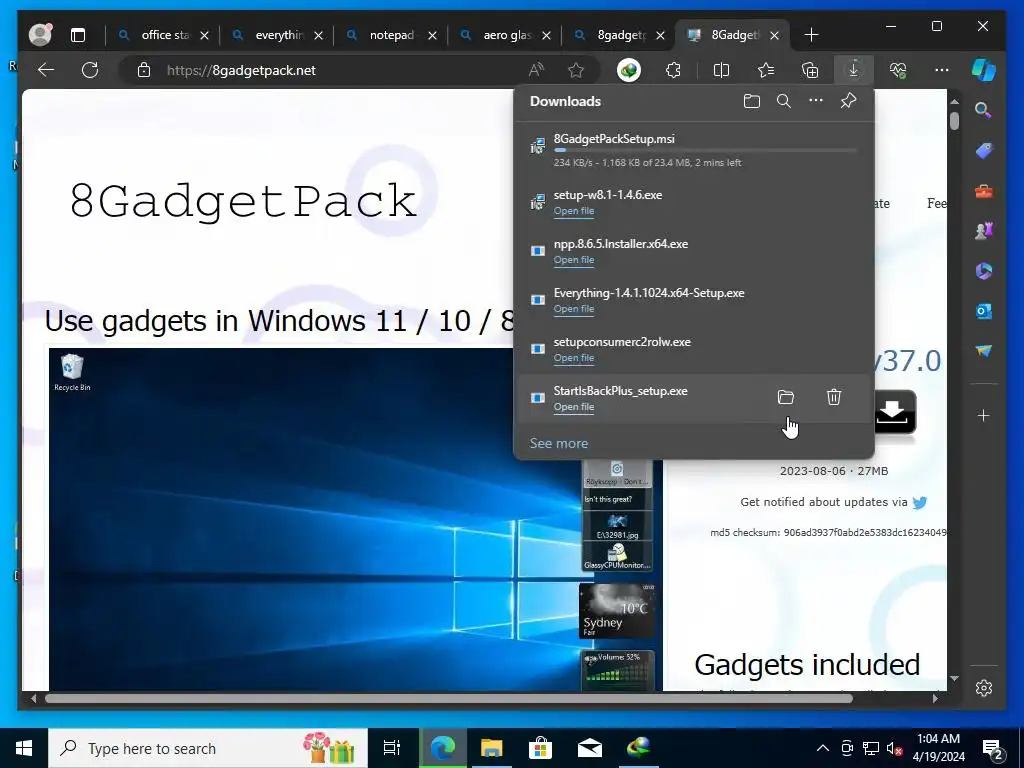
Task: Launch Copilot from the toolbar
Action: (984, 70)
